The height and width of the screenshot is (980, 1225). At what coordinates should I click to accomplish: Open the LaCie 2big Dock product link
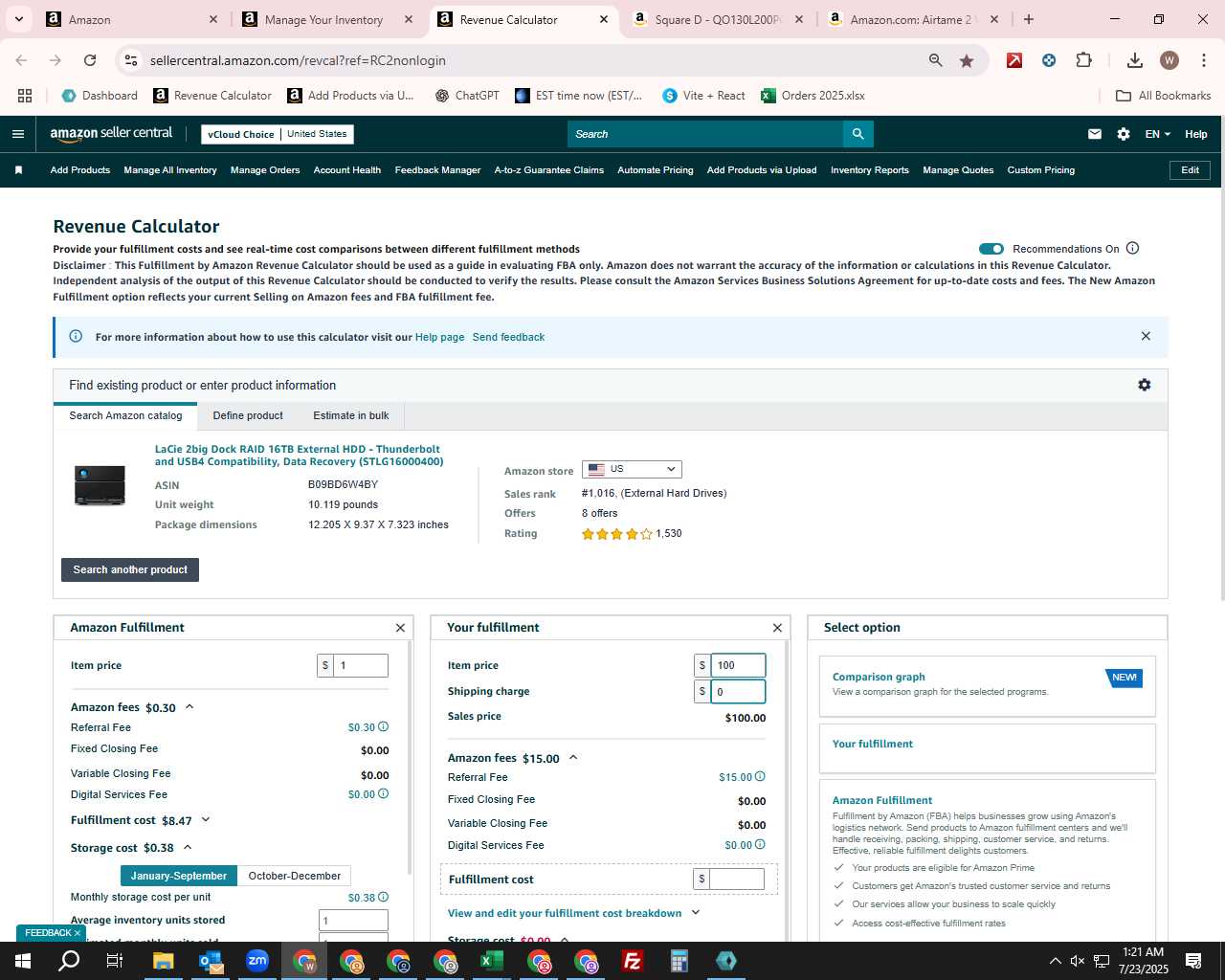click(299, 455)
